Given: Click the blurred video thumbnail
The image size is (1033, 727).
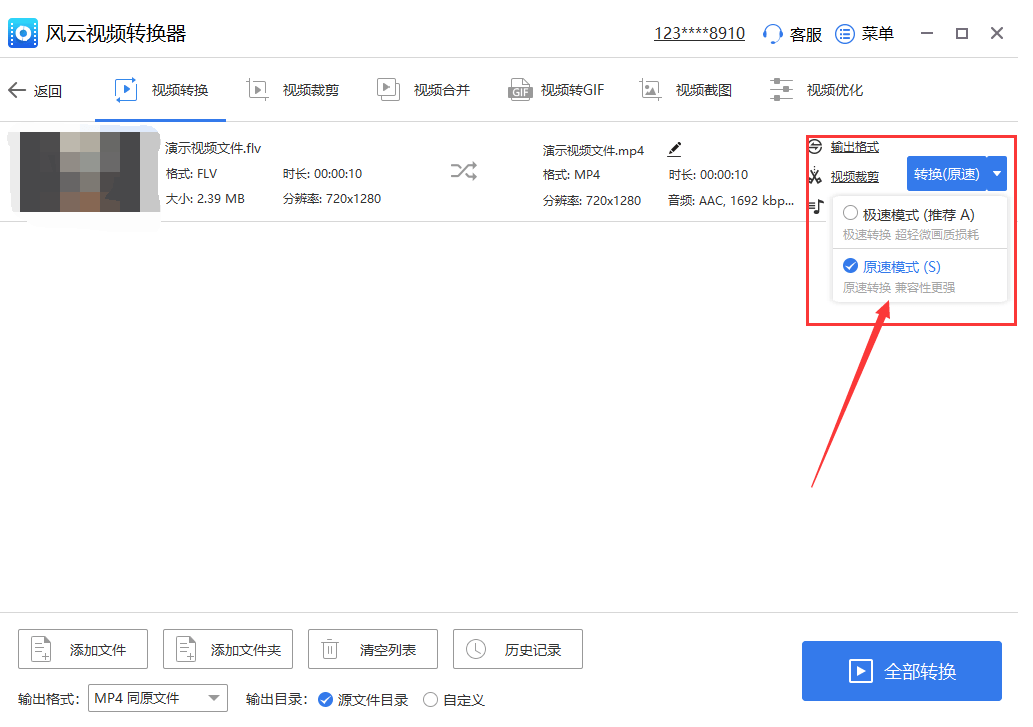Looking at the screenshot, I should click(x=80, y=171).
